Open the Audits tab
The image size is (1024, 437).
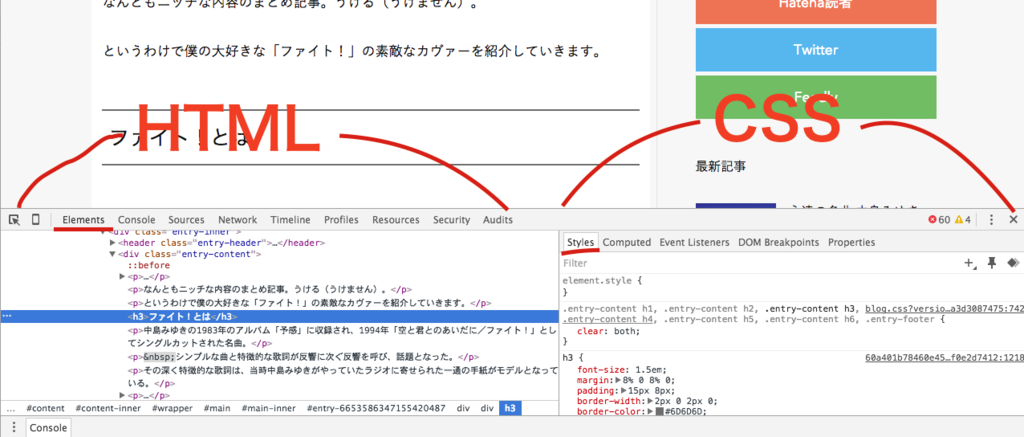498,219
